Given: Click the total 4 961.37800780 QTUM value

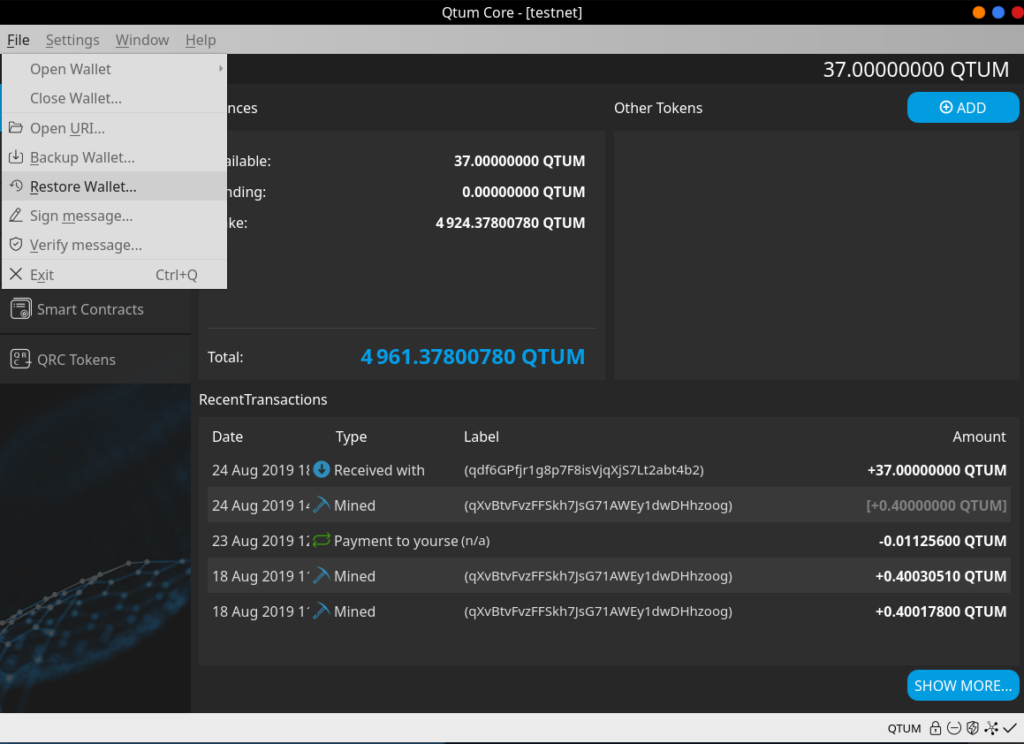Looking at the screenshot, I should point(472,357).
